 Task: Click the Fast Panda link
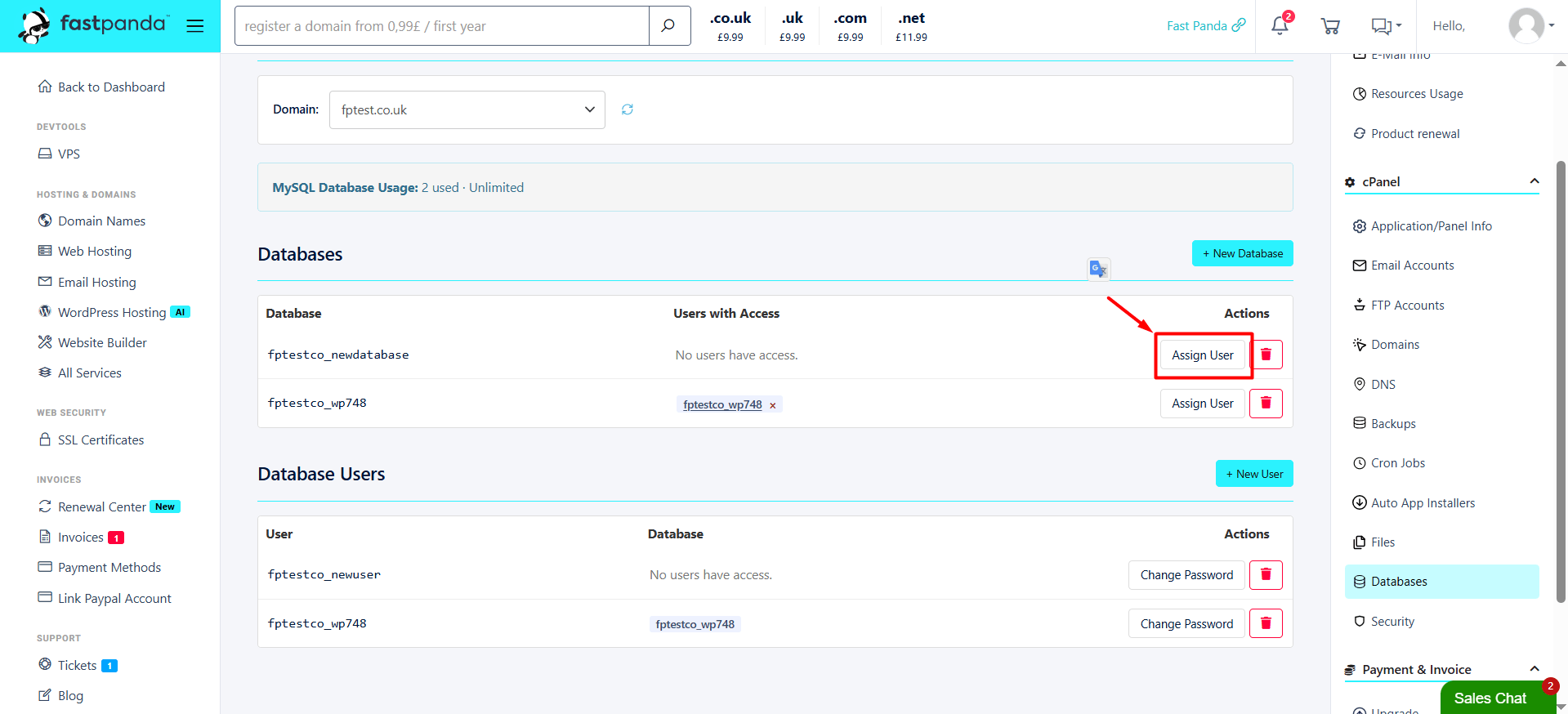click(x=1206, y=26)
